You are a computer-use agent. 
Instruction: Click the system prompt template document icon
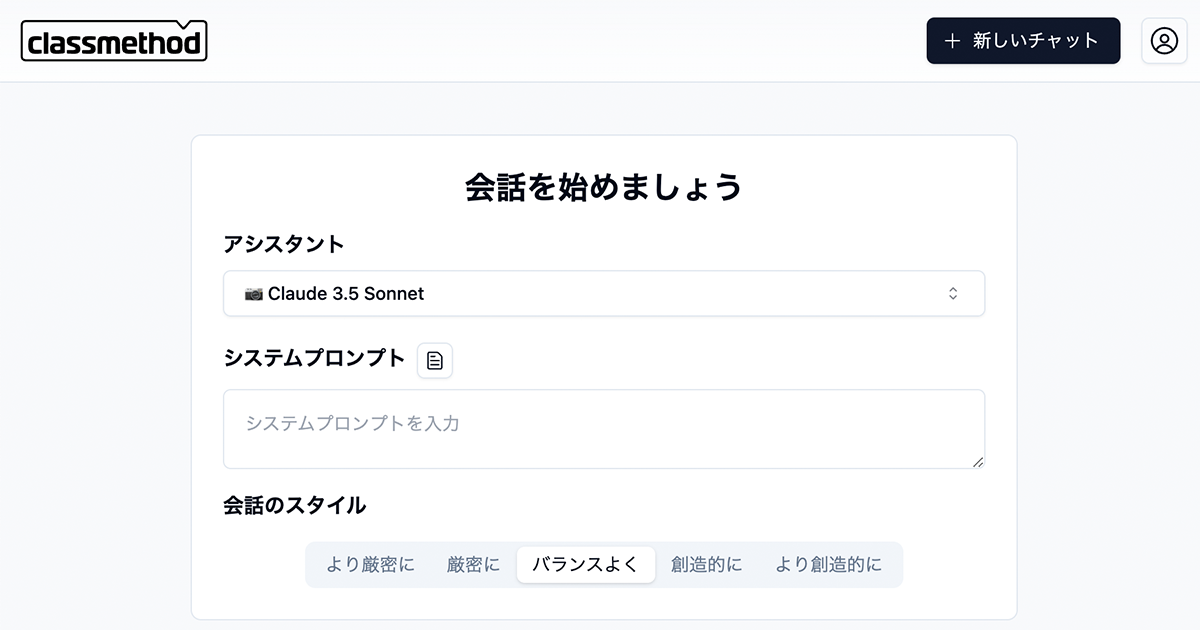point(435,361)
